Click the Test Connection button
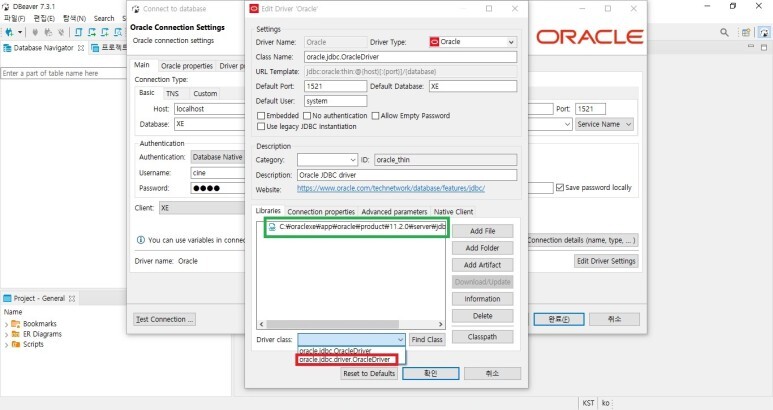This screenshot has width=773, height=410. point(164,319)
